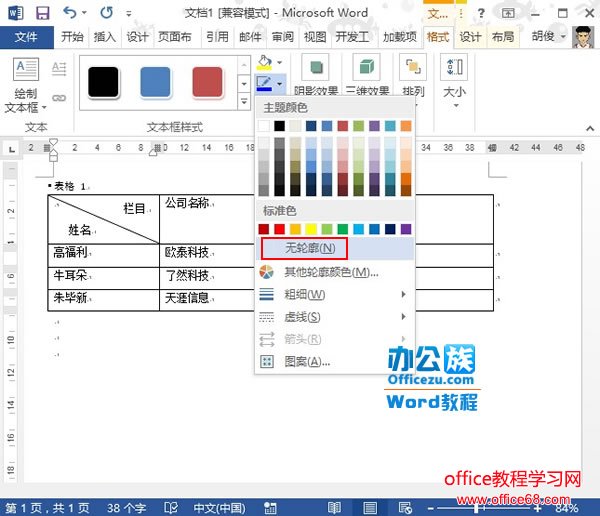
Task: Switch to the 引用 References tab
Action: (217, 37)
